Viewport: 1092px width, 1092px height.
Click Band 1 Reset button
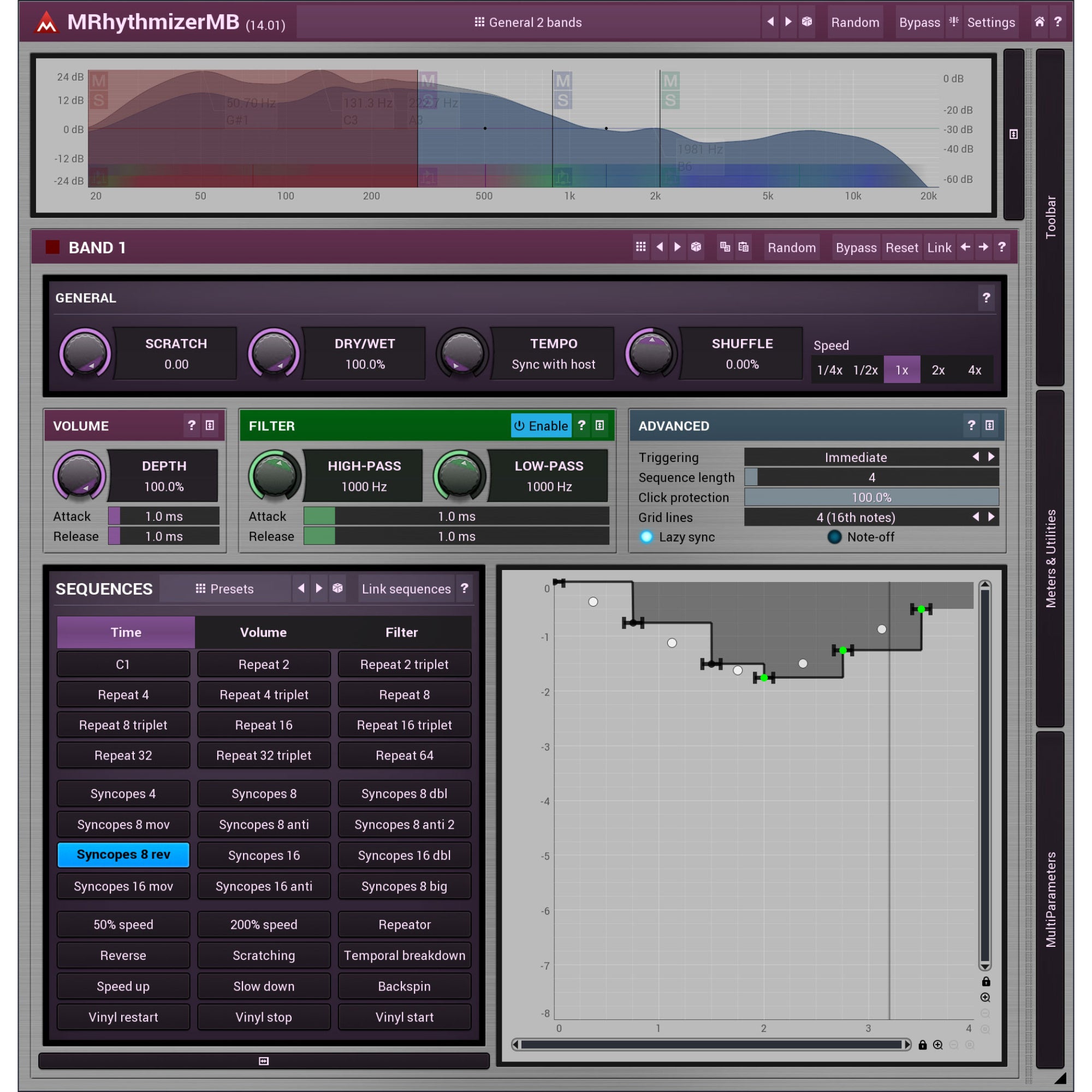tap(901, 247)
